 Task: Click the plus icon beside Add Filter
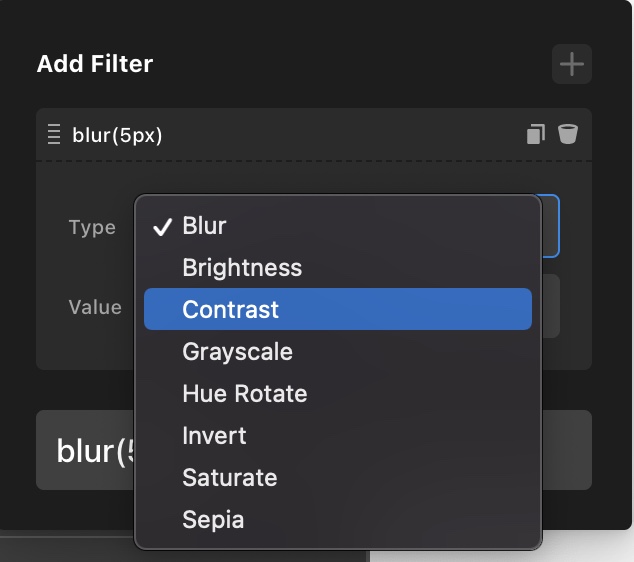coord(571,65)
